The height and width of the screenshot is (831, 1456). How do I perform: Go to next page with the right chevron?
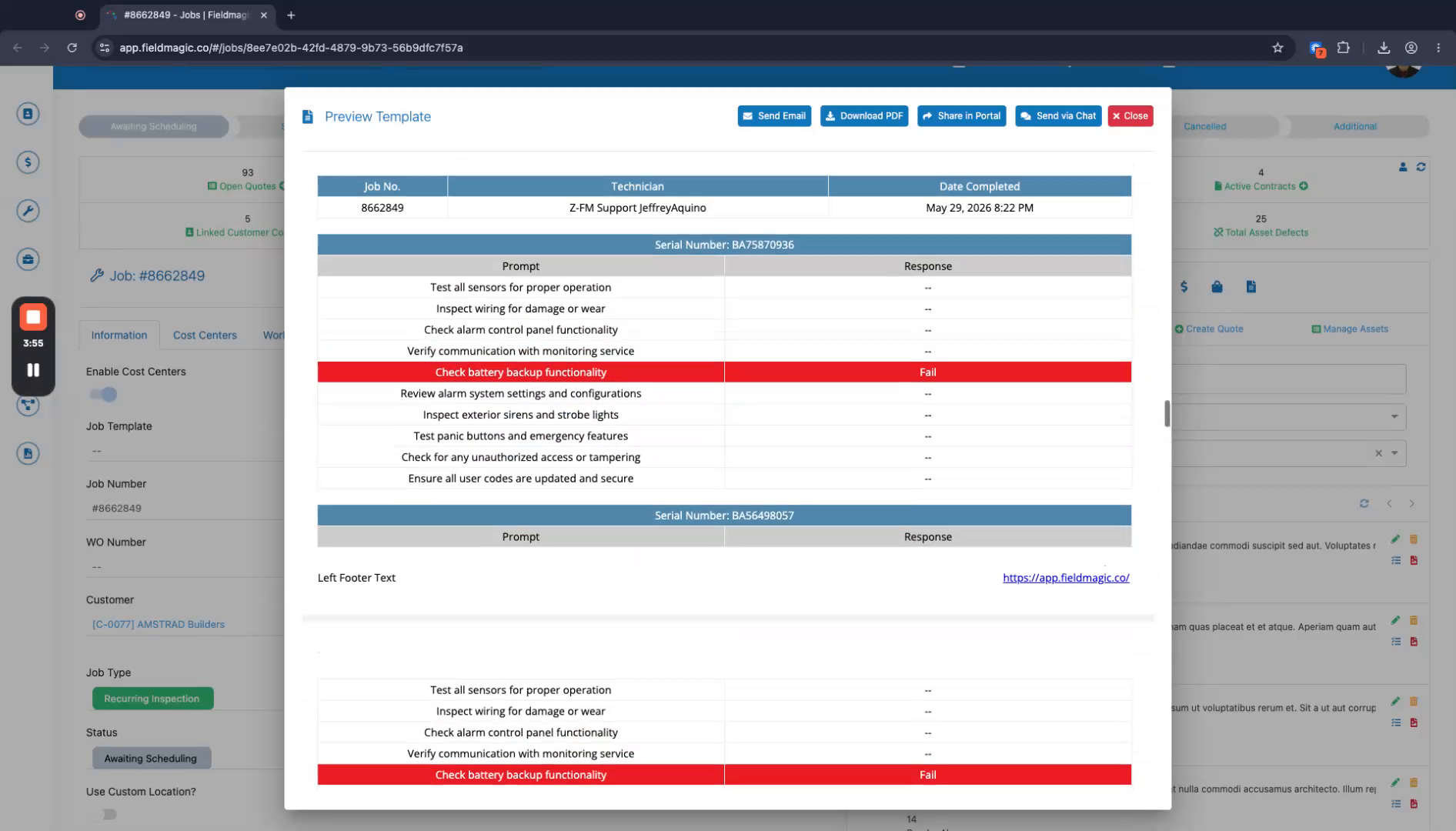pos(1411,503)
